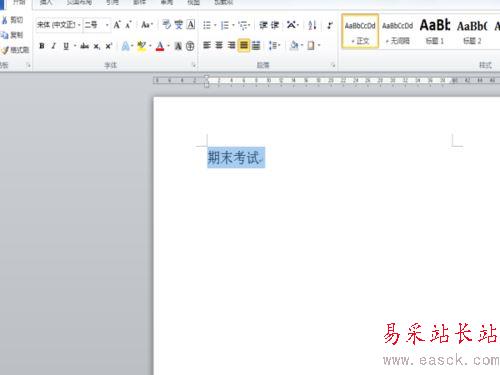This screenshot has width=500, height=375.
Task: Click the Shrink Font small A icon
Action: [128, 25]
